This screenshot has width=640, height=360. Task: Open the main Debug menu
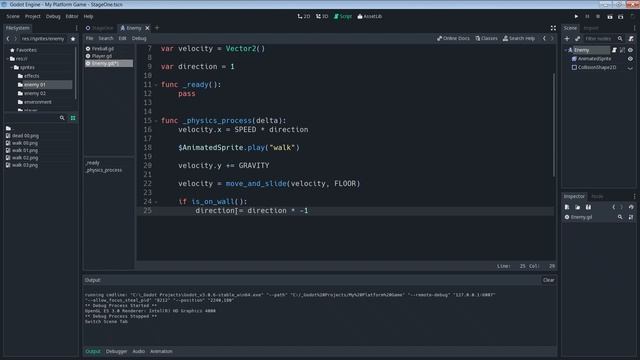pos(53,16)
